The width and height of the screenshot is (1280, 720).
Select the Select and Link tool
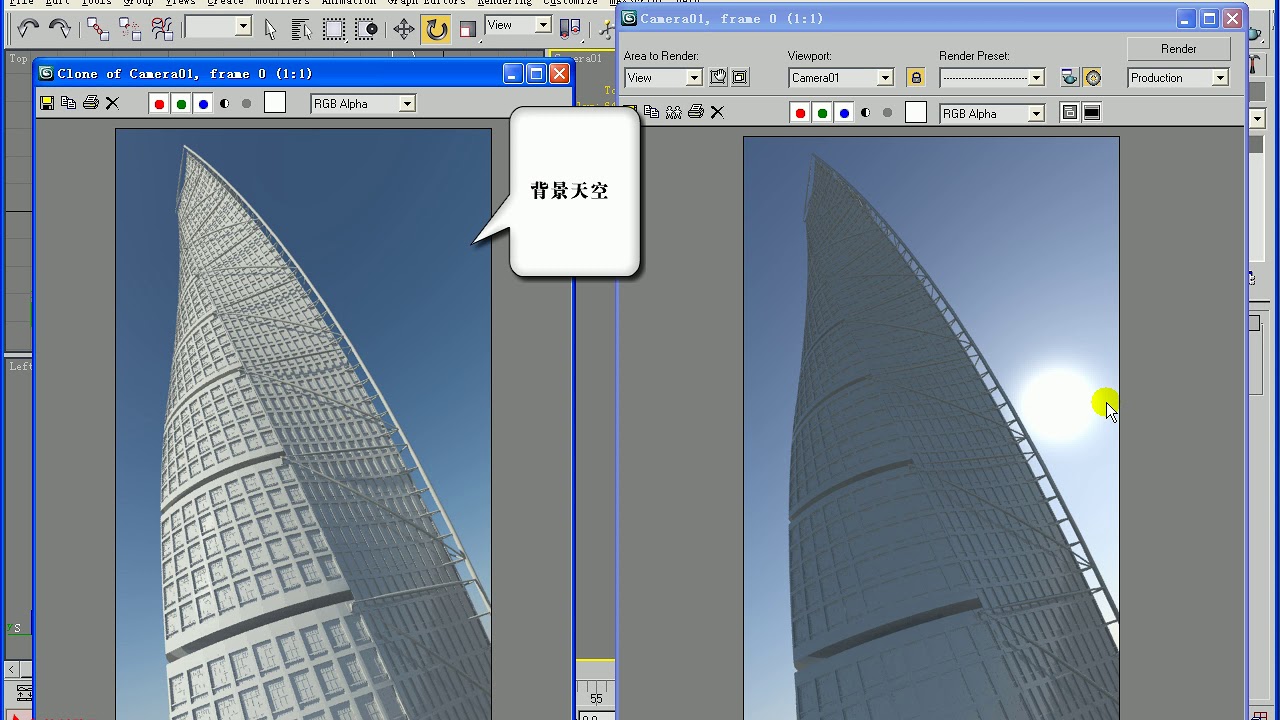tap(97, 29)
